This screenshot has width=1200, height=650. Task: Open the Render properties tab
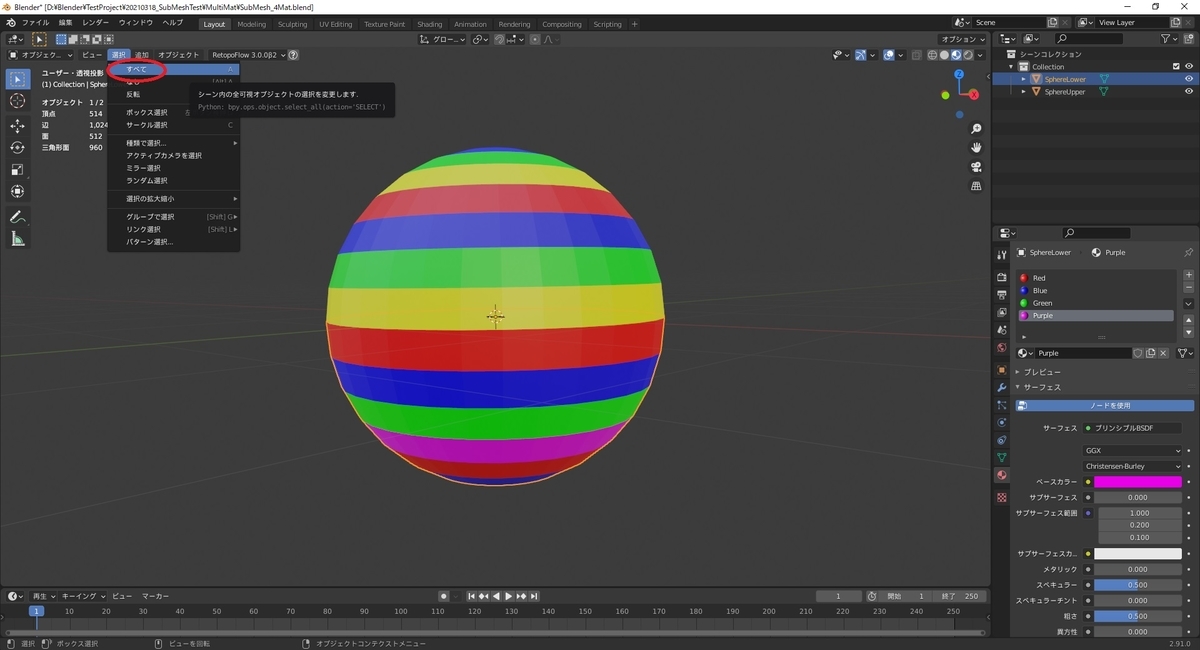tap(1002, 277)
